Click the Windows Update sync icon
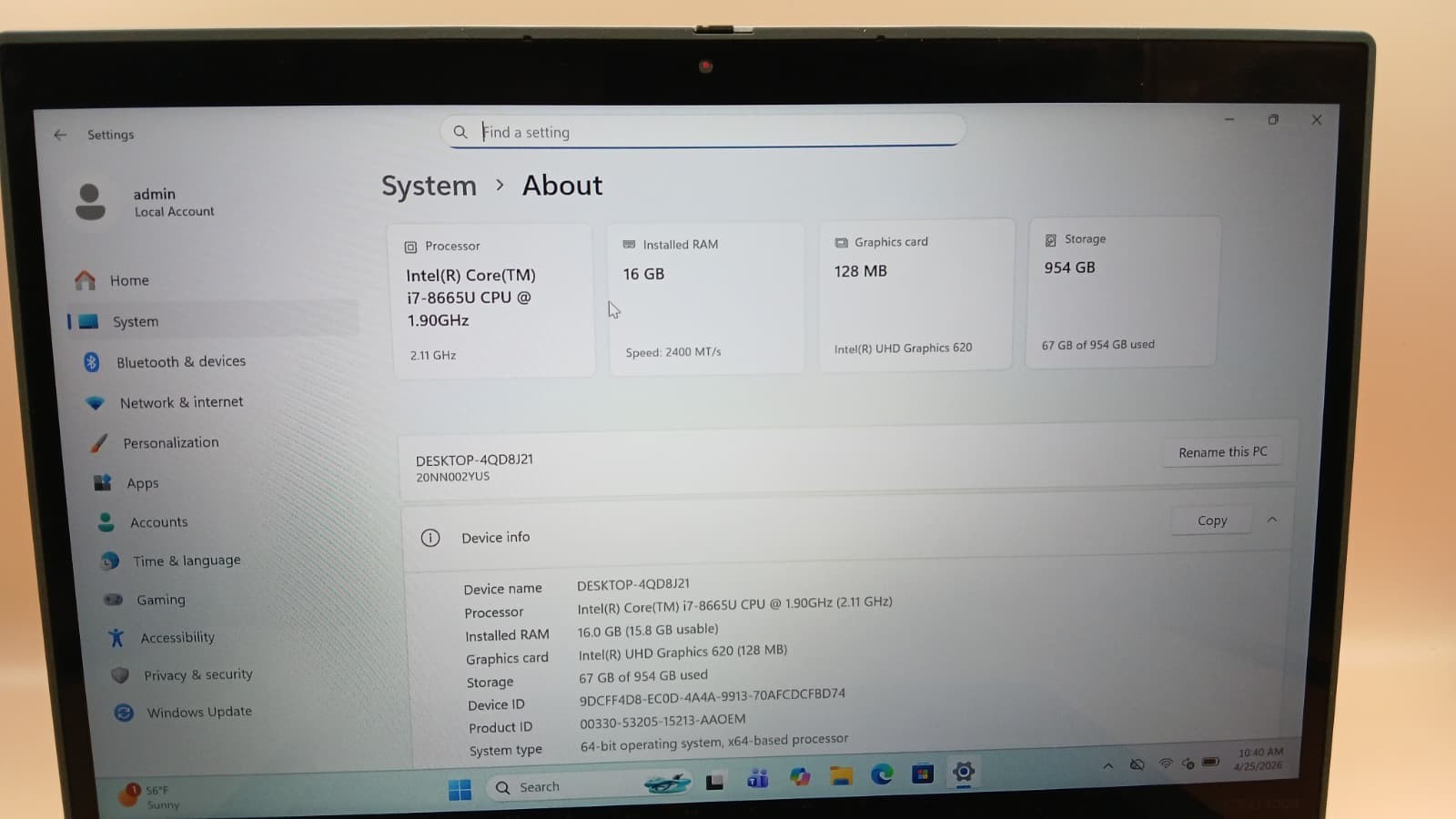Screen dimensions: 1456x819 (x=124, y=713)
